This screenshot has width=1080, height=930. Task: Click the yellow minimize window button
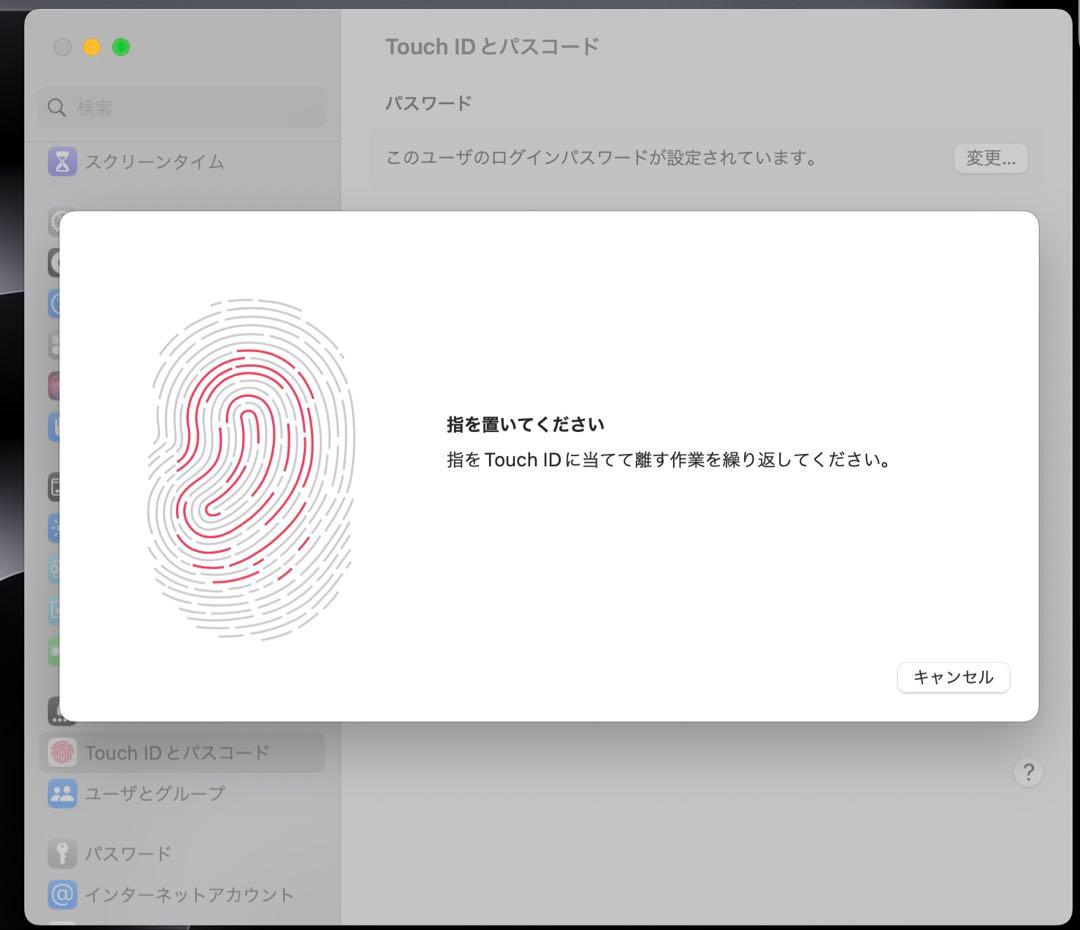tap(92, 47)
